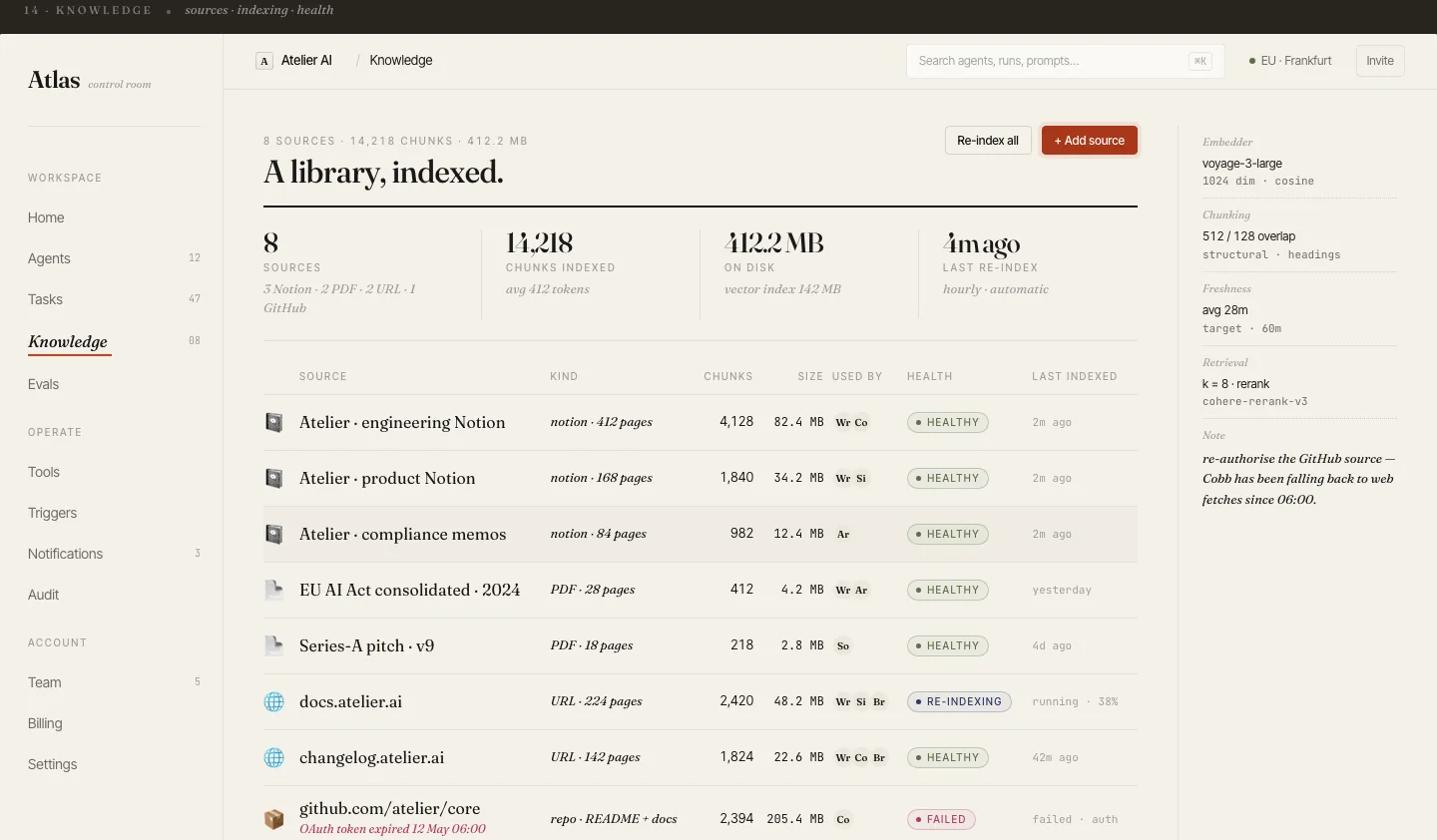The image size is (1437, 840).
Task: Click the Co agent badge on engineering Notion row
Action: (x=861, y=422)
